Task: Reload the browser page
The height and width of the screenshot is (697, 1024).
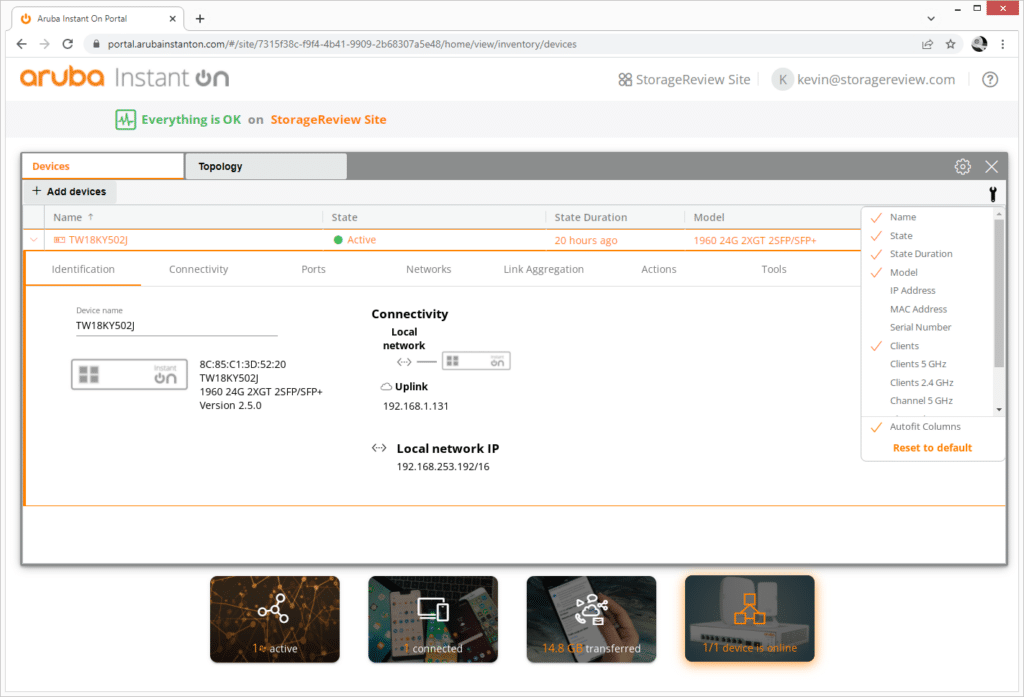Action: (67, 44)
